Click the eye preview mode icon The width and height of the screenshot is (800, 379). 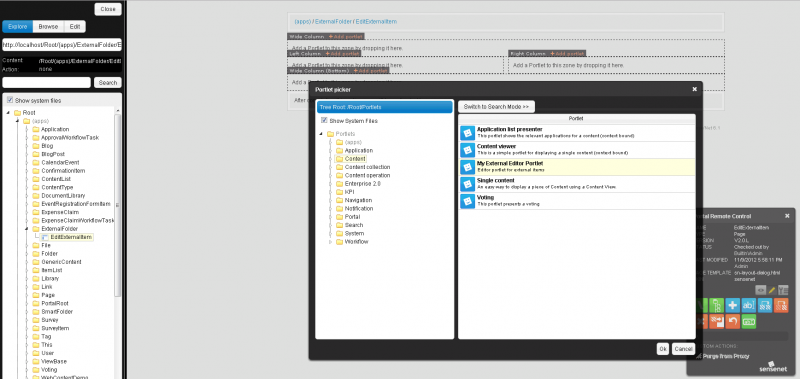(761, 290)
